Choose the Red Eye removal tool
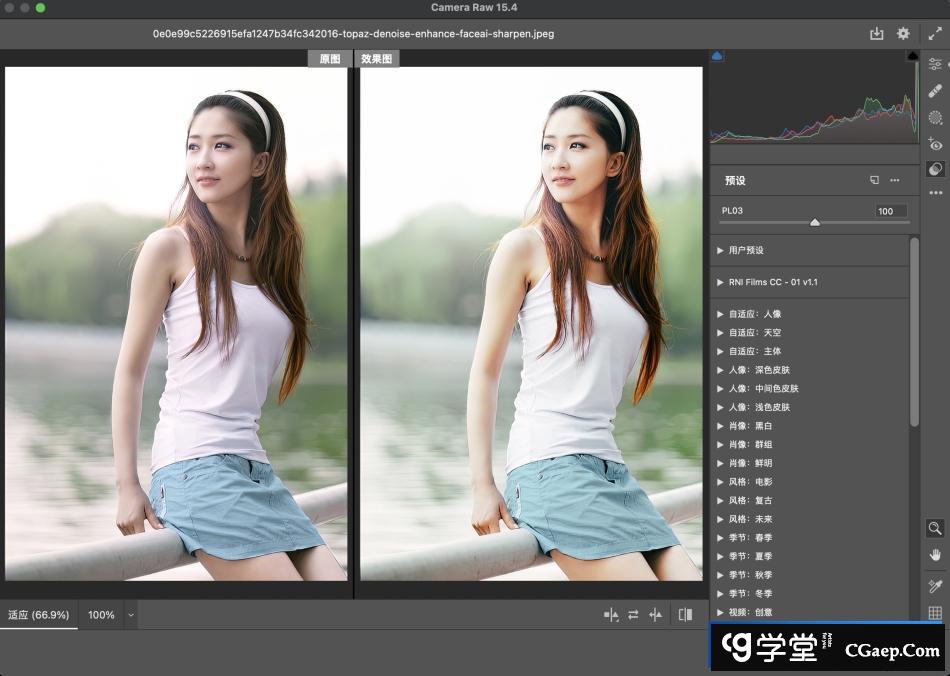This screenshot has height=676, width=950. pos(935,145)
